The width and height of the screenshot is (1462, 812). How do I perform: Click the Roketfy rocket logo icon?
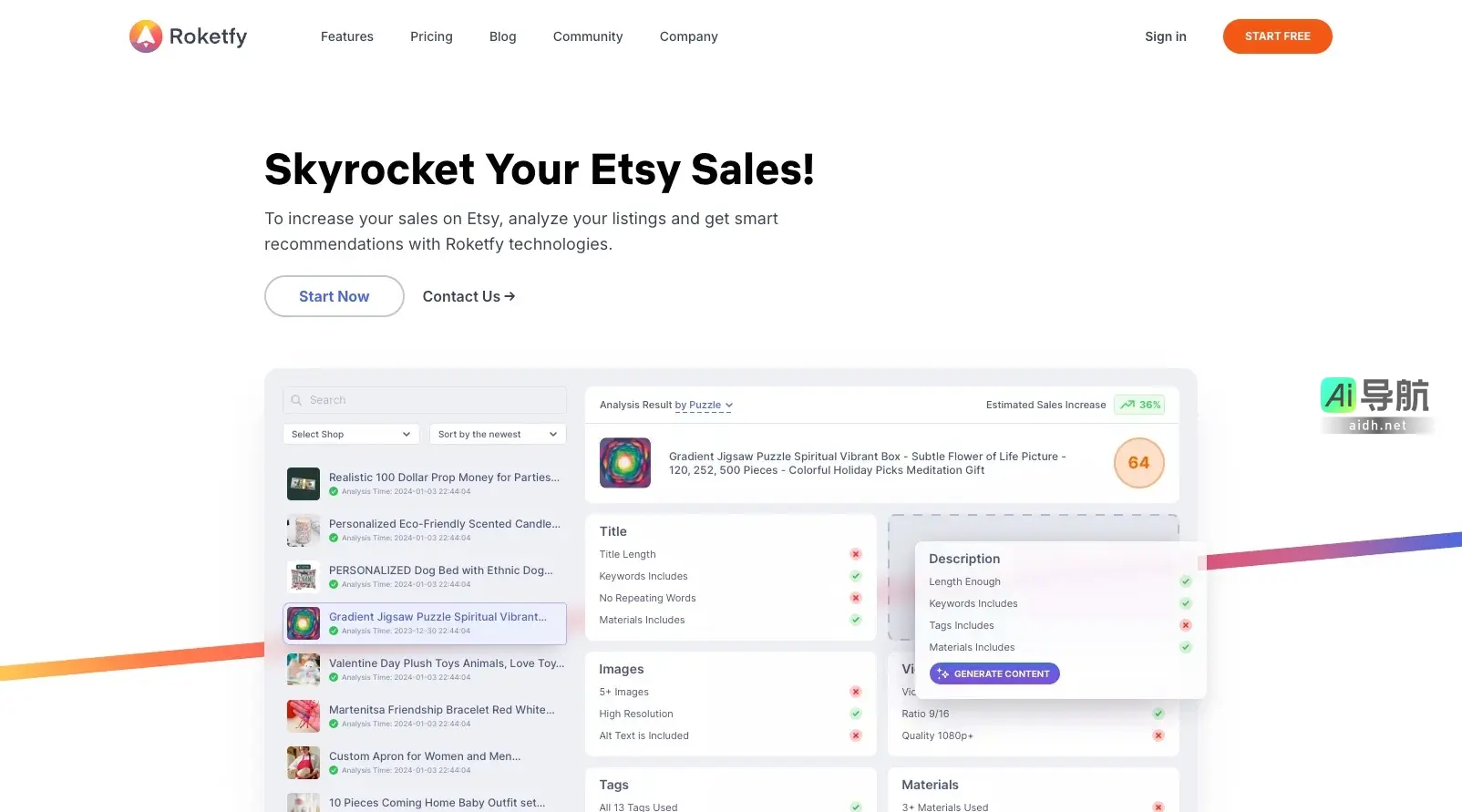click(x=146, y=36)
